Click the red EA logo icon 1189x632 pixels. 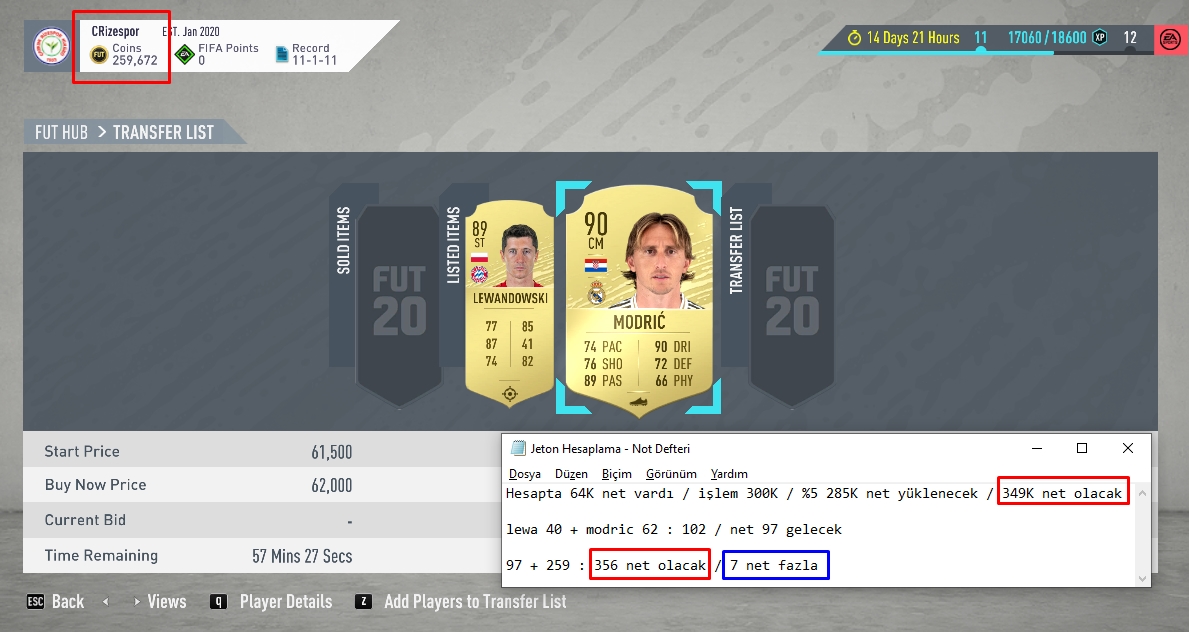coord(1170,39)
